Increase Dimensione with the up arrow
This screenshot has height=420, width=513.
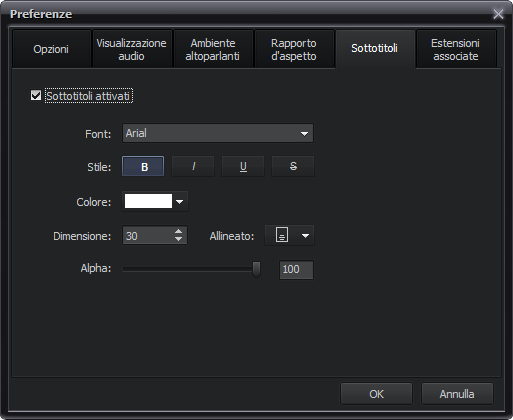coord(179,231)
